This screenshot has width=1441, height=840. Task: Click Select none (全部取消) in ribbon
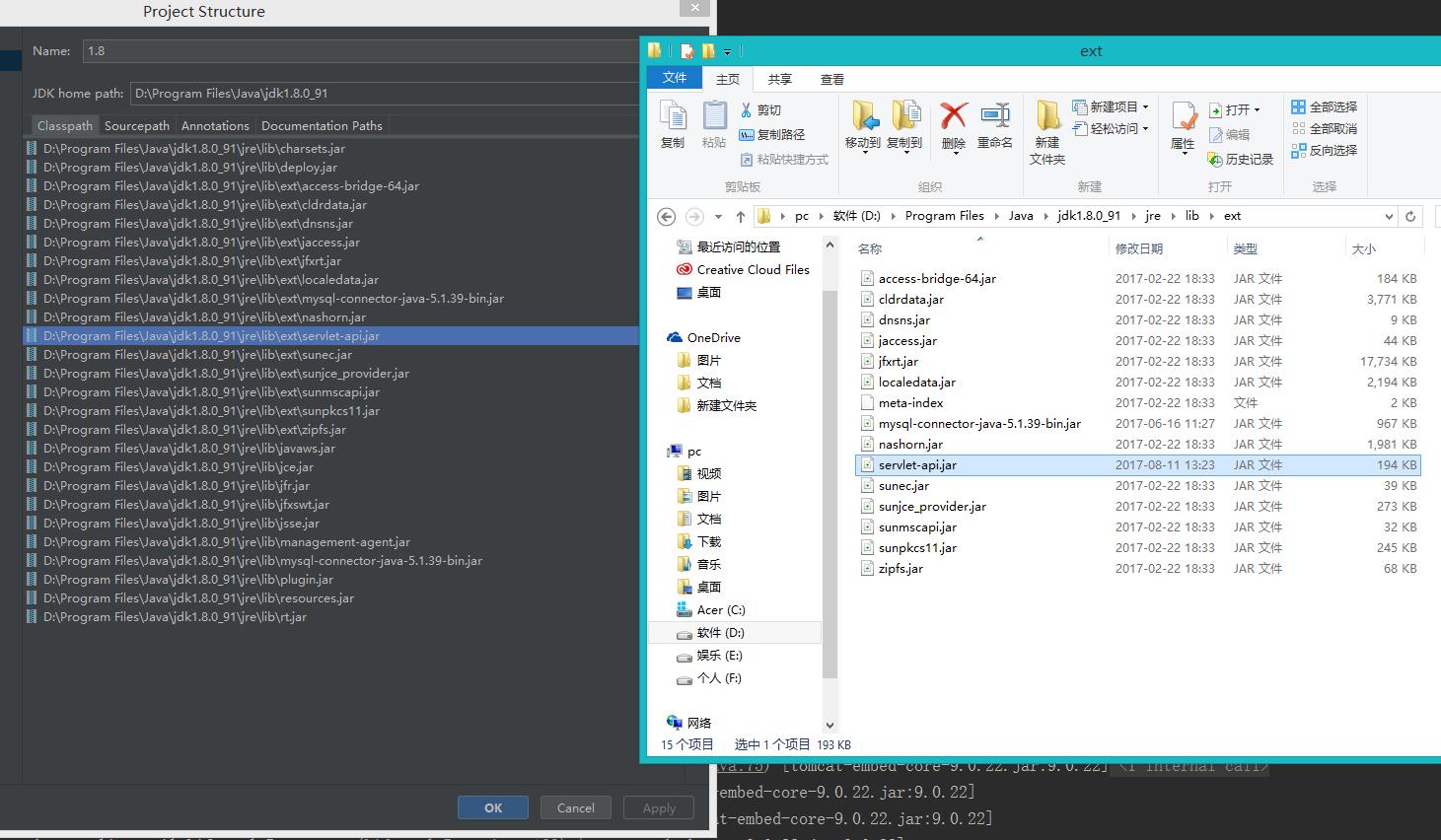click(1325, 128)
